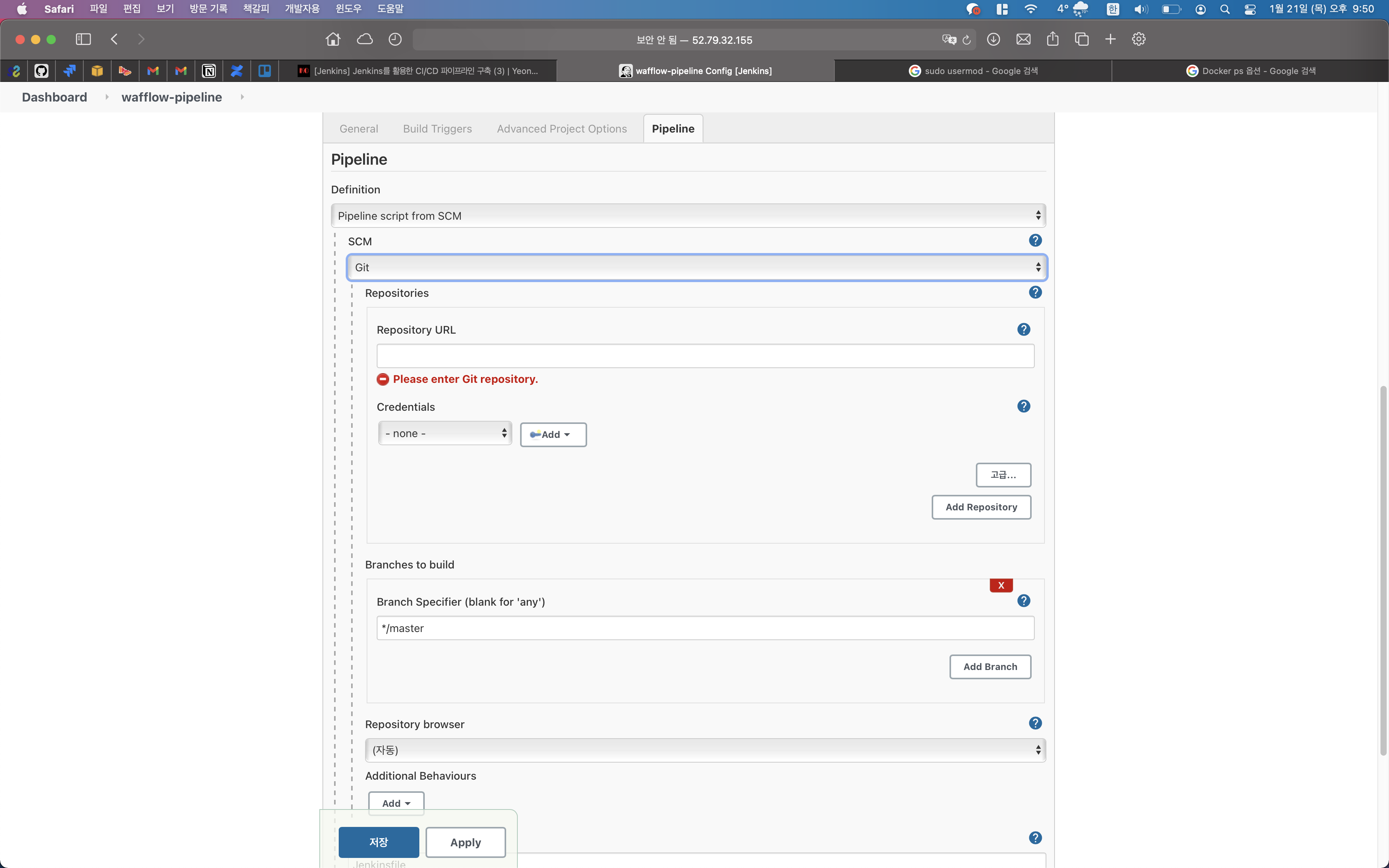1389x868 pixels.
Task: Click the Apply button
Action: [465, 842]
